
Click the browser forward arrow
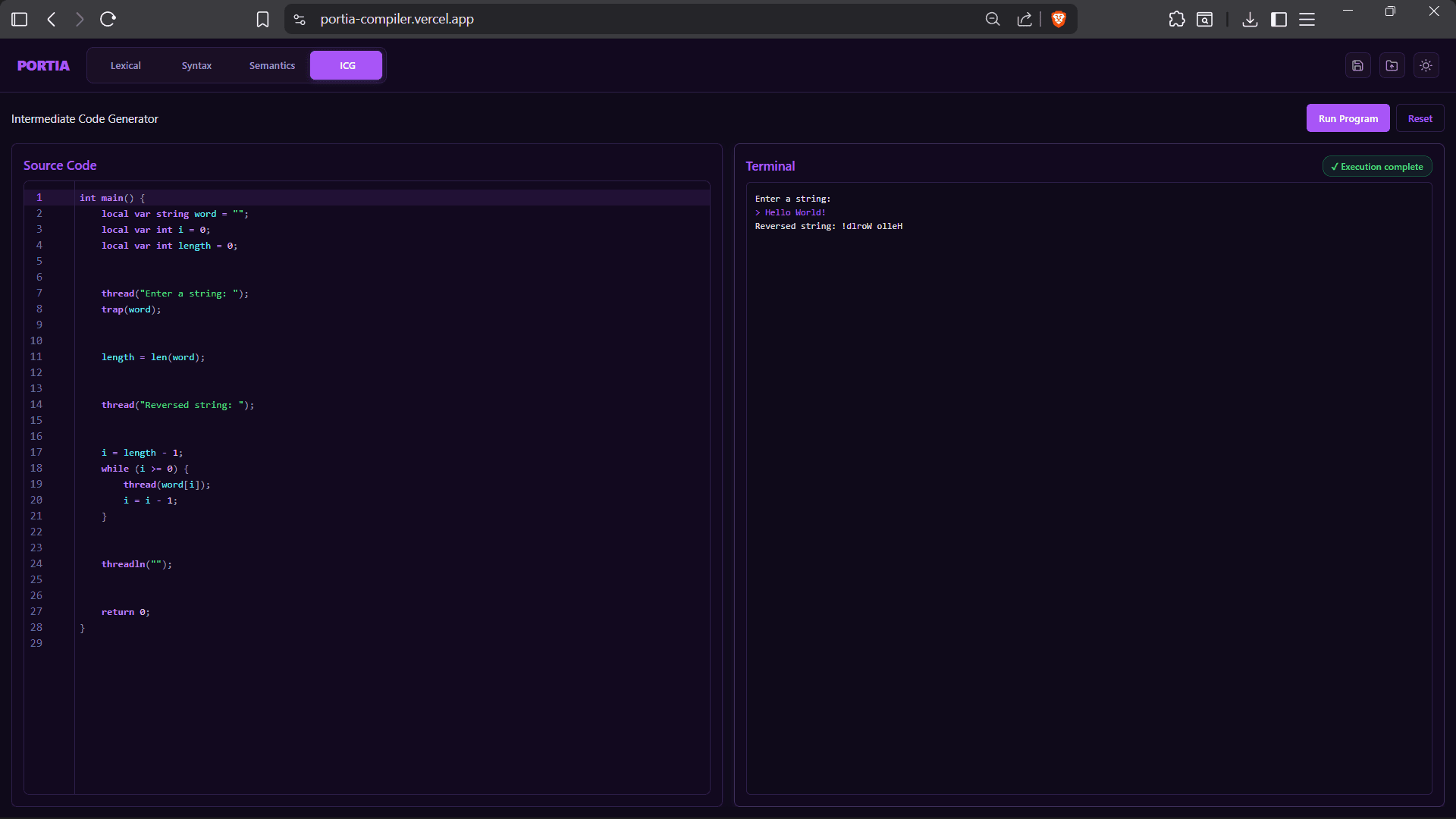pos(80,19)
